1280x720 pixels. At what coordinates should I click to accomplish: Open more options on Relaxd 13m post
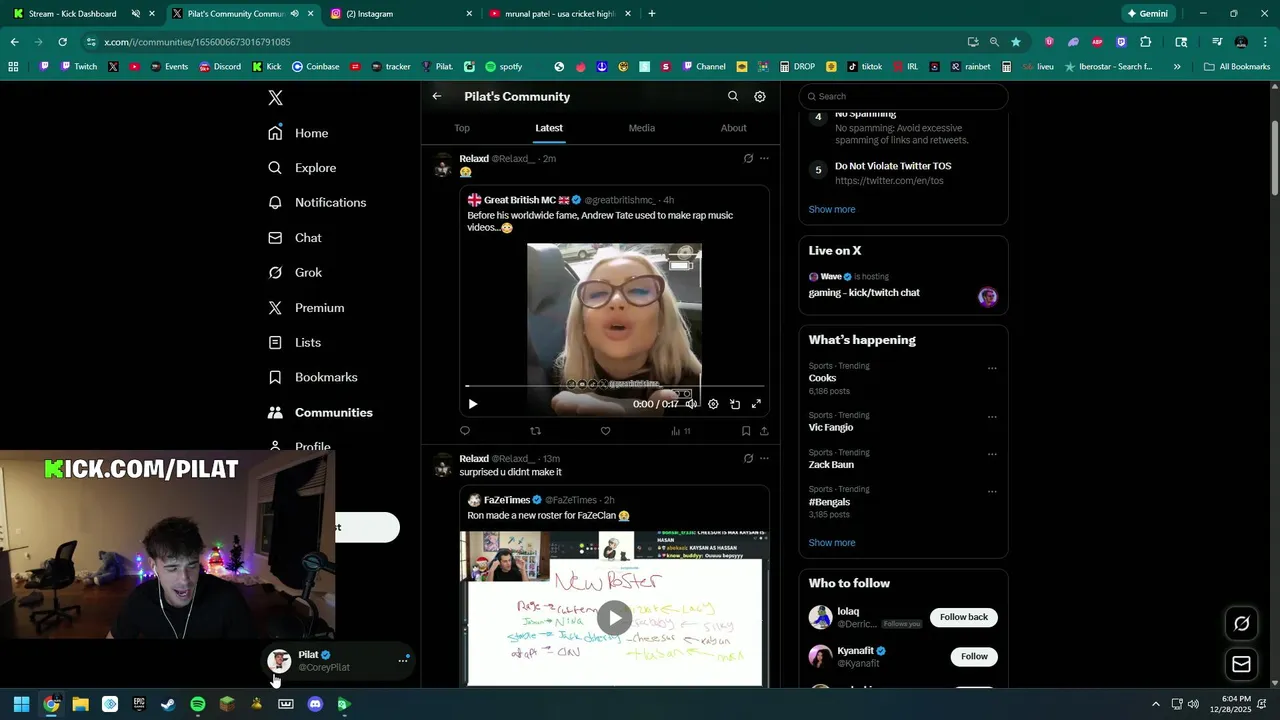pos(764,458)
